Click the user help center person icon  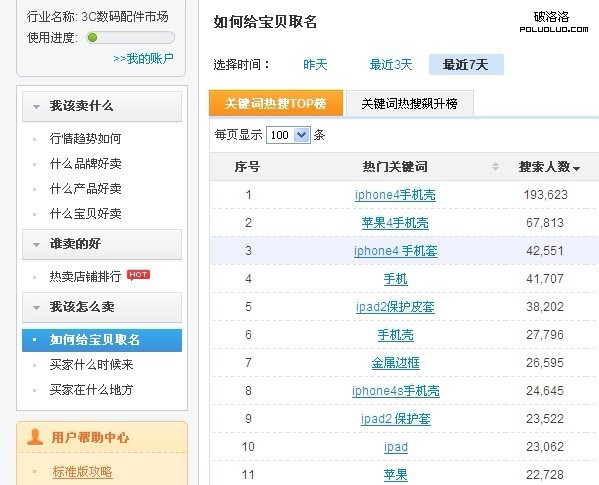click(x=35, y=437)
